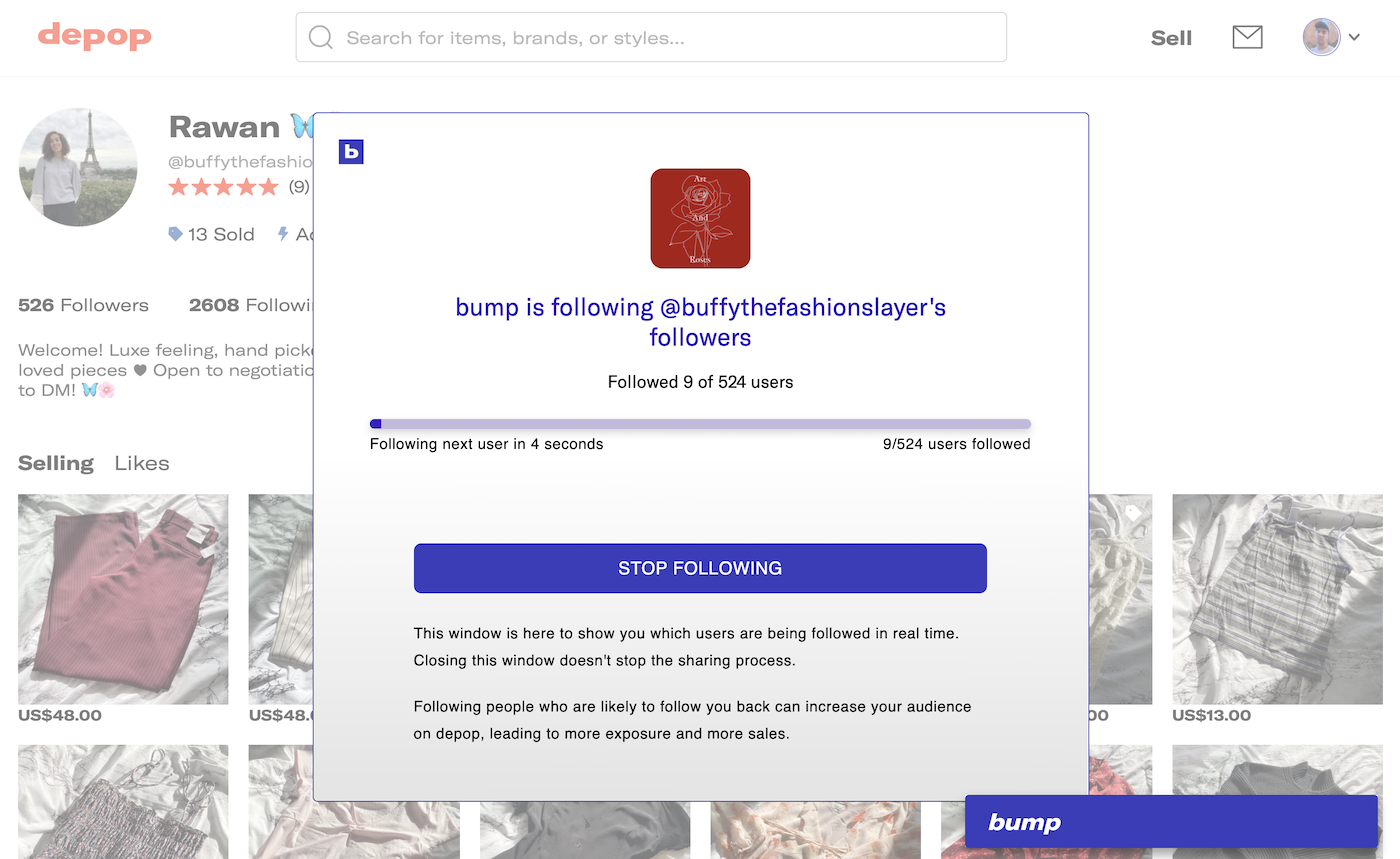Click the search magnifier icon
The image size is (1400, 859).
[321, 38]
